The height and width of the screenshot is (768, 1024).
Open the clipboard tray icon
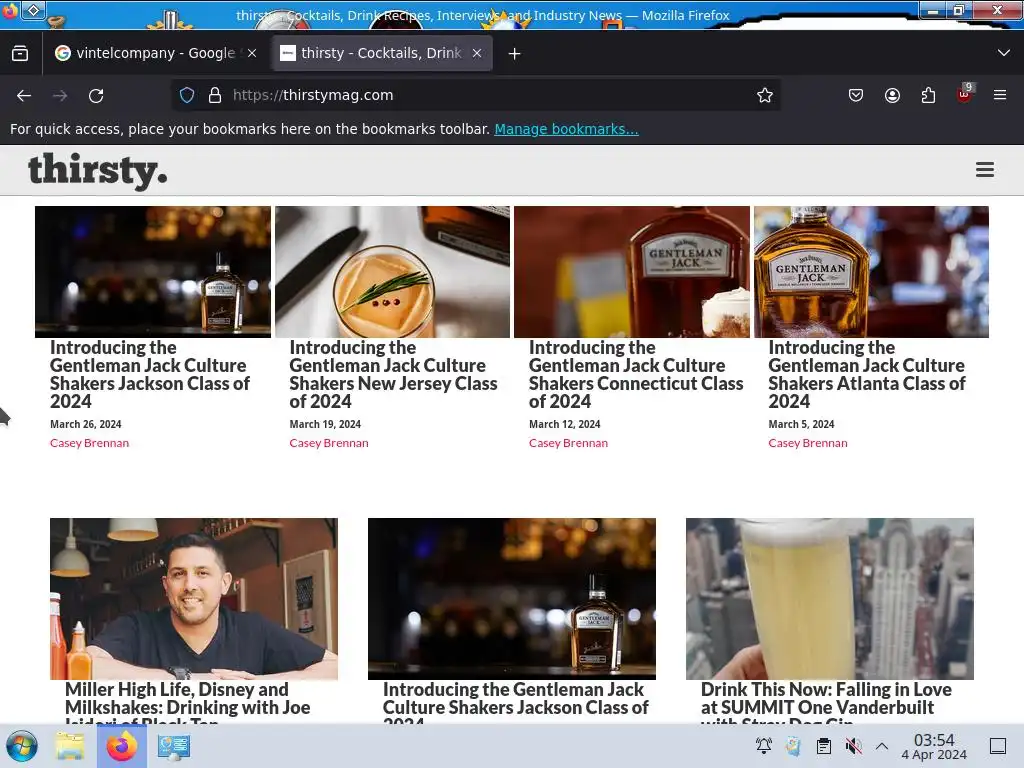coord(824,745)
